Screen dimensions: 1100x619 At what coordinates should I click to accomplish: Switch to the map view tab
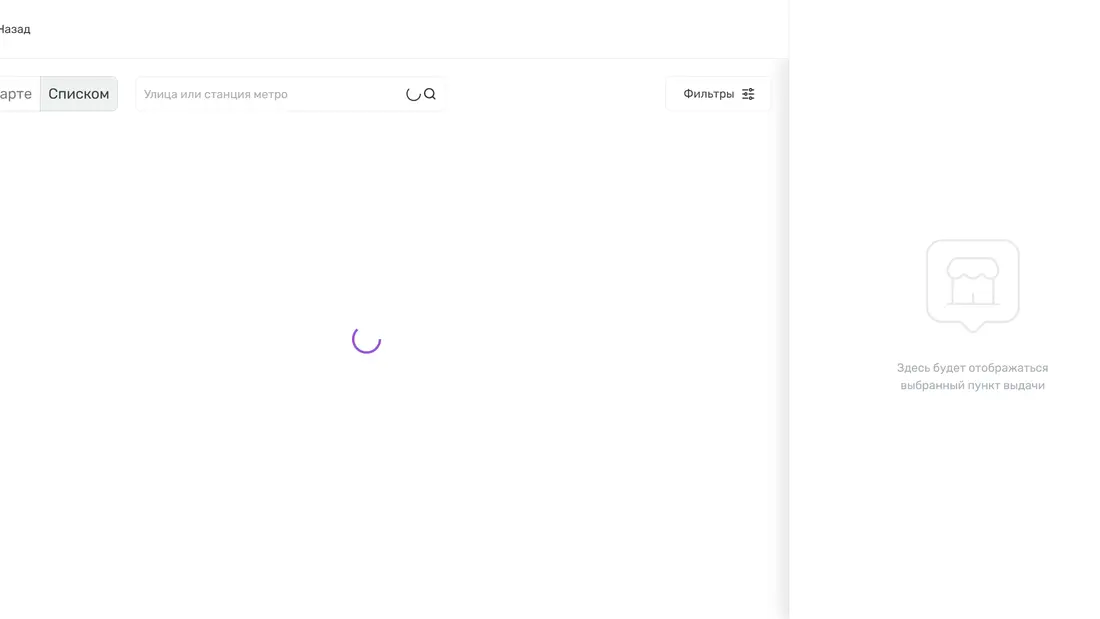coord(16,94)
